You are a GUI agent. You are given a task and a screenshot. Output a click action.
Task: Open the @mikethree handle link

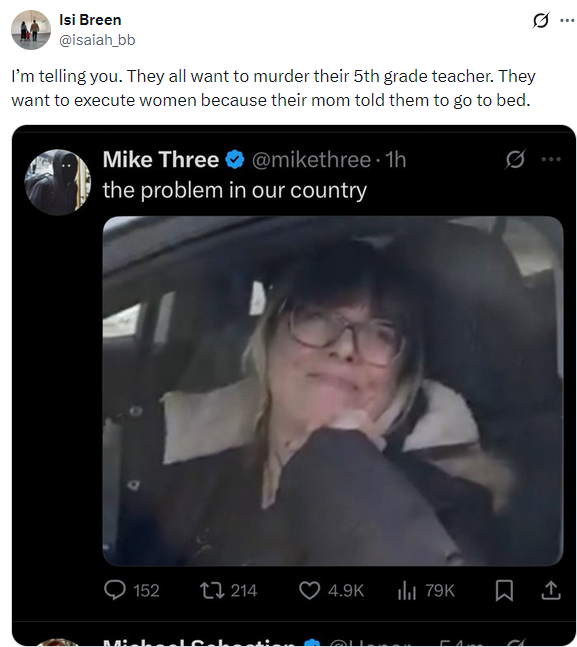311,160
